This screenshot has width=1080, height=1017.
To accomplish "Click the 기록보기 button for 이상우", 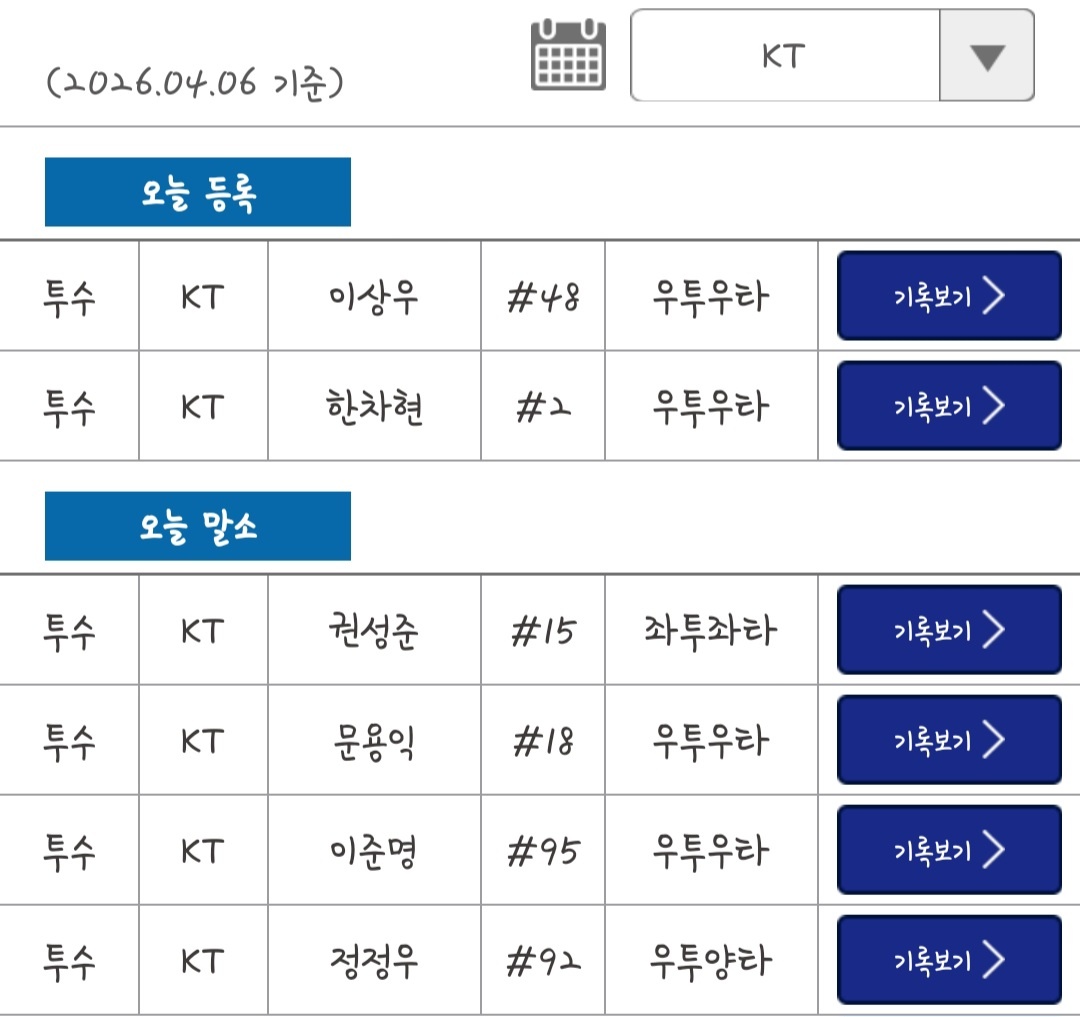I will click(948, 295).
